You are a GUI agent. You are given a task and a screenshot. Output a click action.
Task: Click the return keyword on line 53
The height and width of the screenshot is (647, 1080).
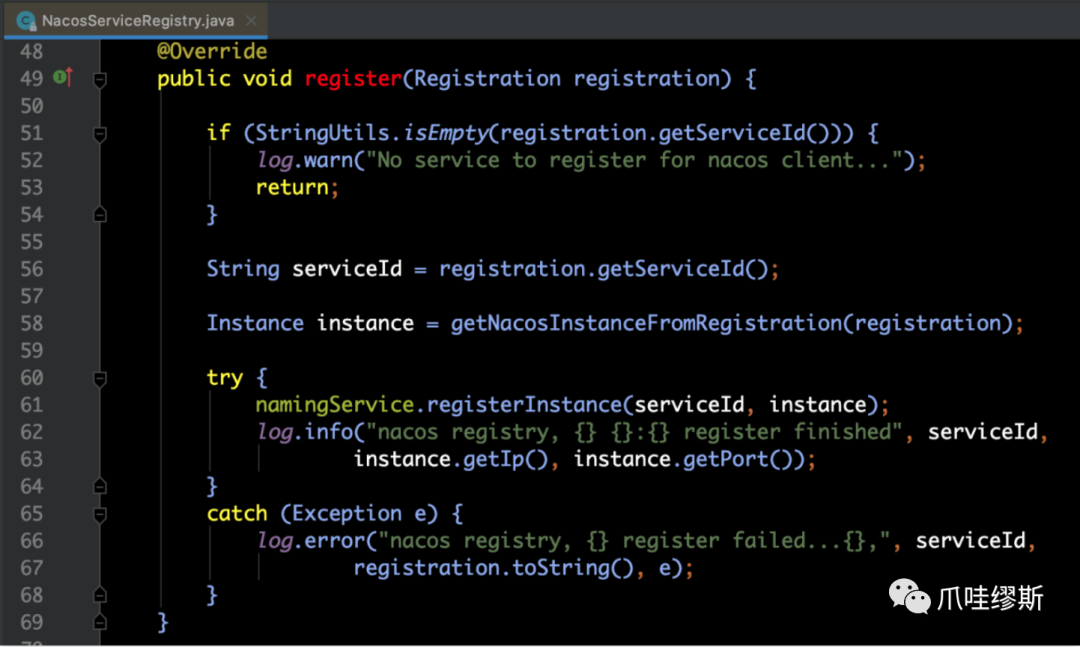tap(292, 187)
